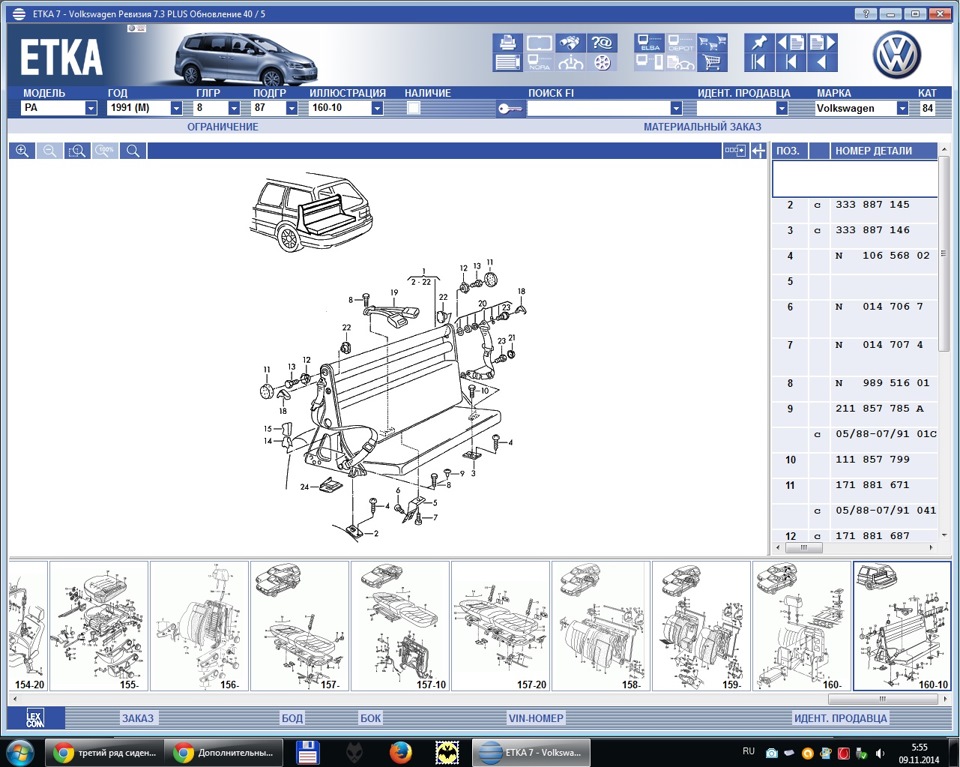Open the ПОИСК FI dropdown
The image size is (960, 767).
pyautogui.click(x=676, y=108)
